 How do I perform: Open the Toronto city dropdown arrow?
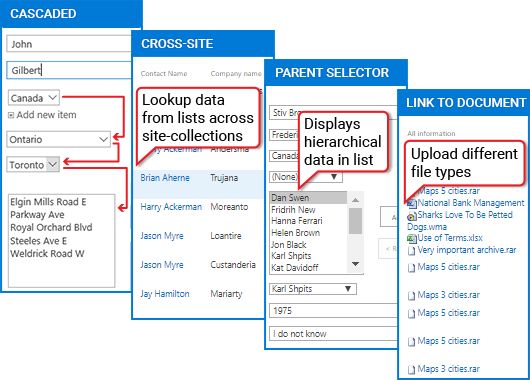(53, 165)
